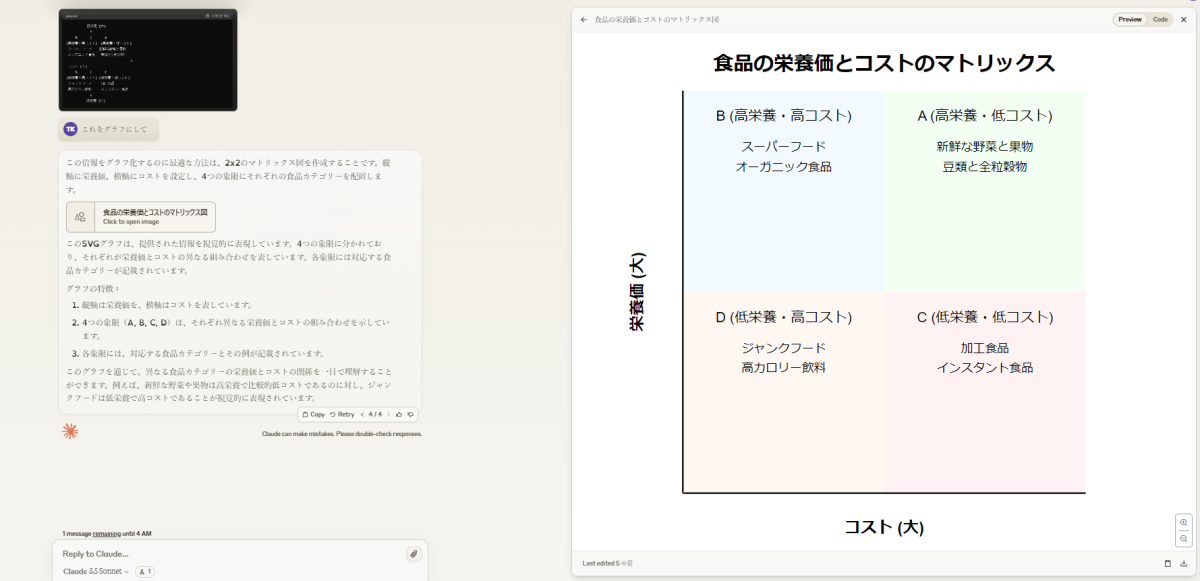Open the attached terminal screenshot thumbnail

pyautogui.click(x=148, y=60)
